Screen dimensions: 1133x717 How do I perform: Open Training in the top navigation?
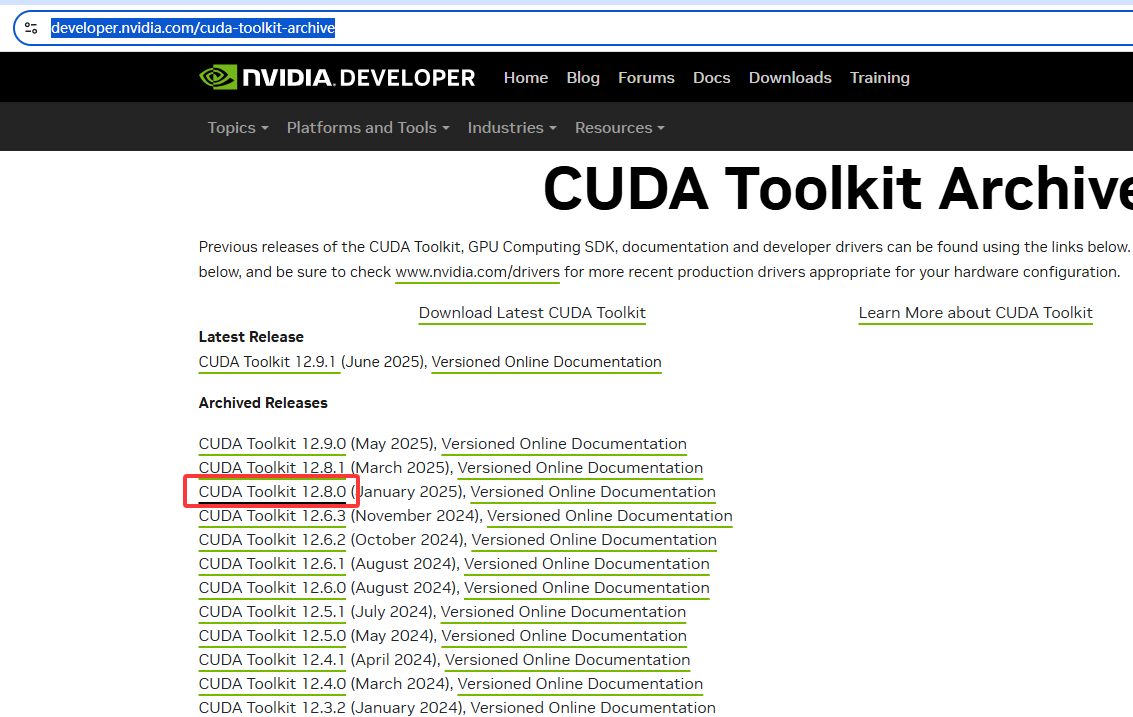coord(879,77)
